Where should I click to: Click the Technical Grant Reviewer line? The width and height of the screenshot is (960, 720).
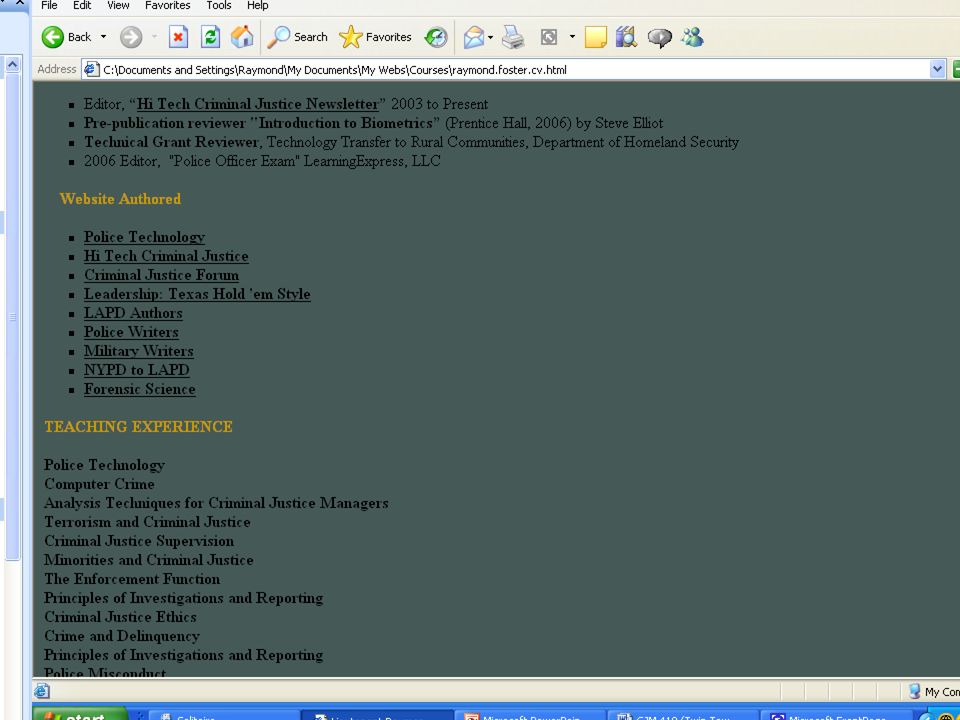pyautogui.click(x=411, y=142)
